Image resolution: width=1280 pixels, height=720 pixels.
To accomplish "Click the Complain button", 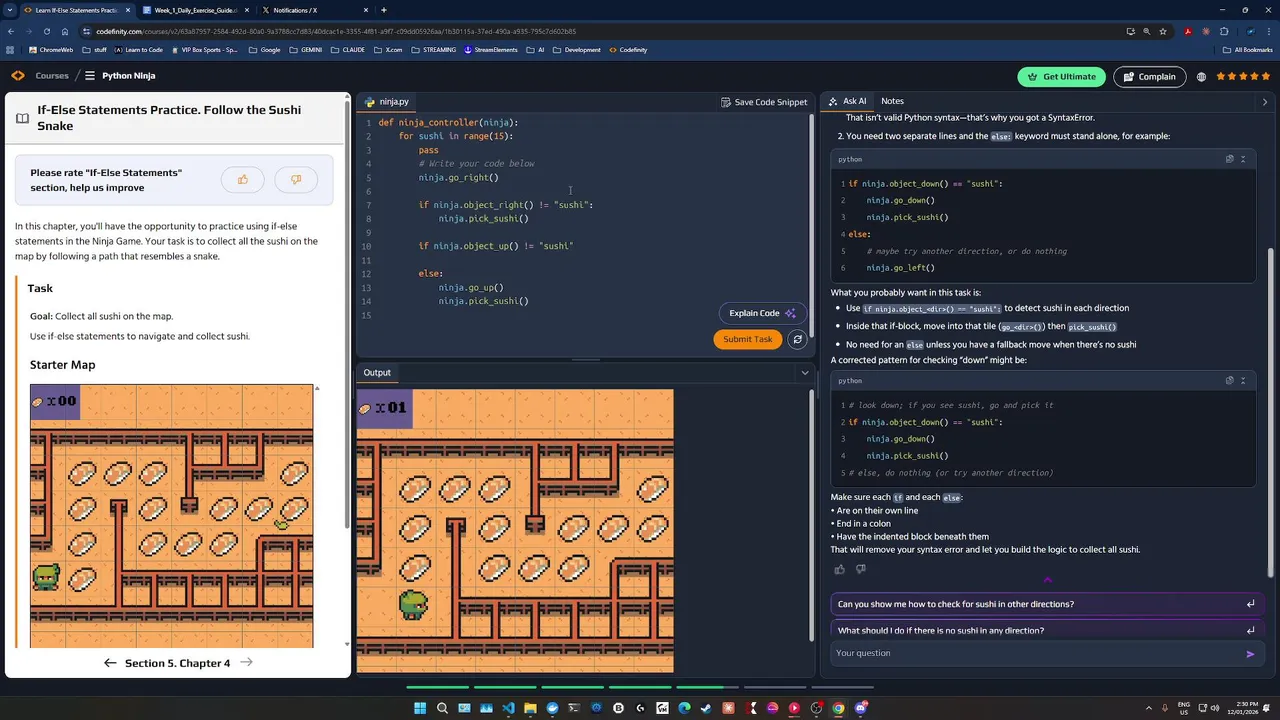I will click(1149, 77).
